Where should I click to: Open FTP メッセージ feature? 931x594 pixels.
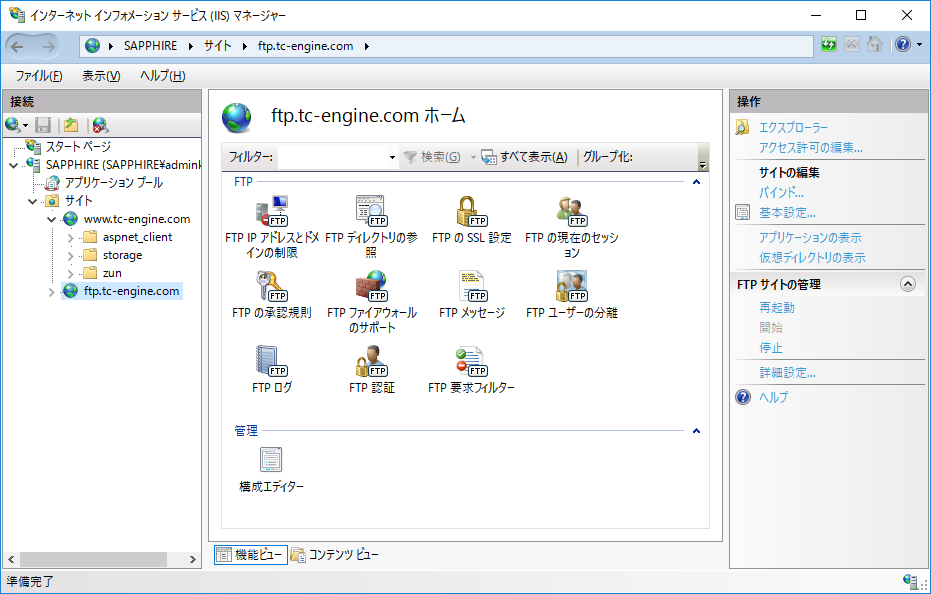tap(471, 295)
